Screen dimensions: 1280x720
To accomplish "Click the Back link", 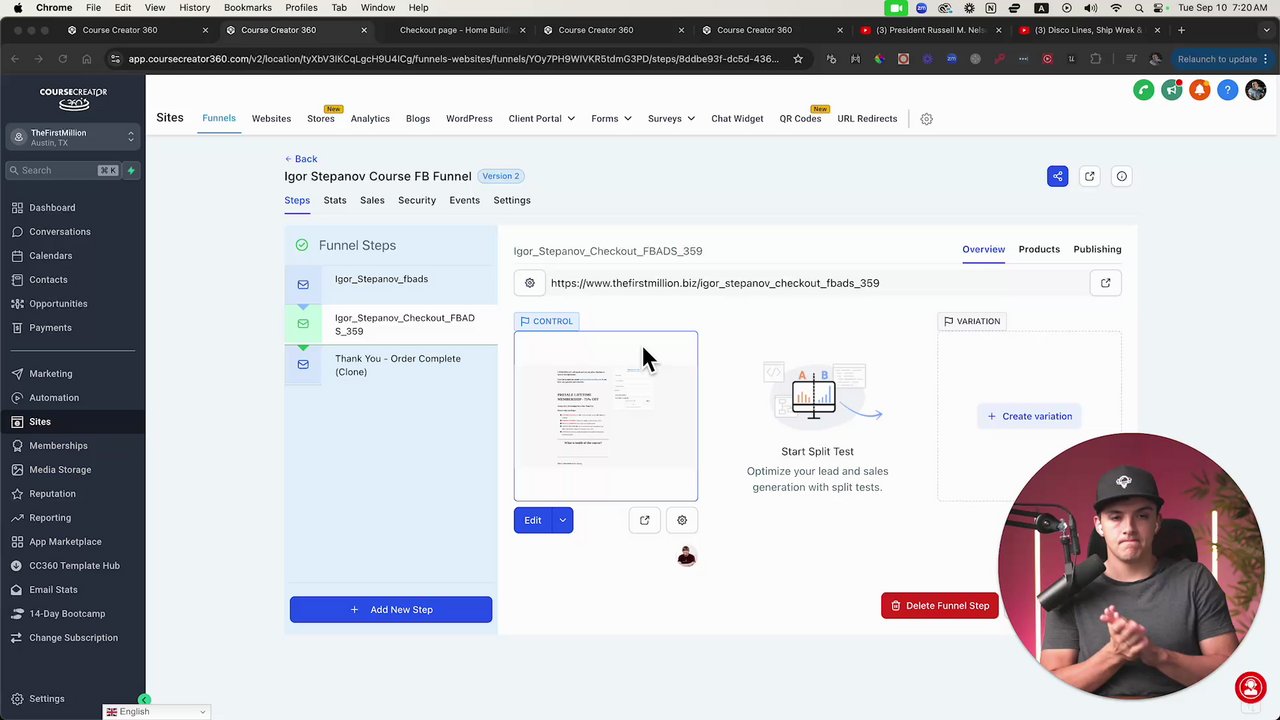I will tap(301, 158).
